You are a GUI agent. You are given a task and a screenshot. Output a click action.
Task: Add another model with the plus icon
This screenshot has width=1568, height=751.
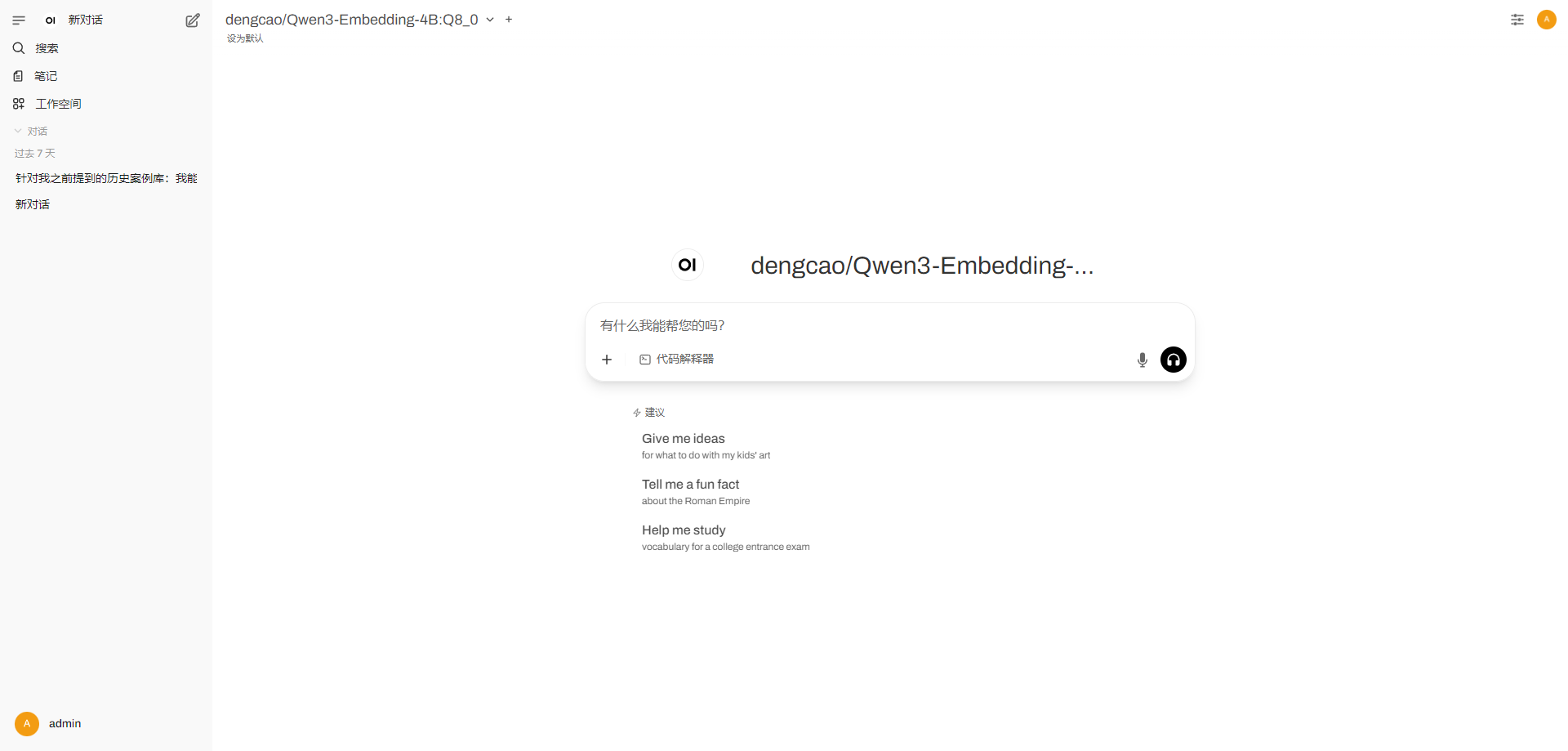(509, 20)
